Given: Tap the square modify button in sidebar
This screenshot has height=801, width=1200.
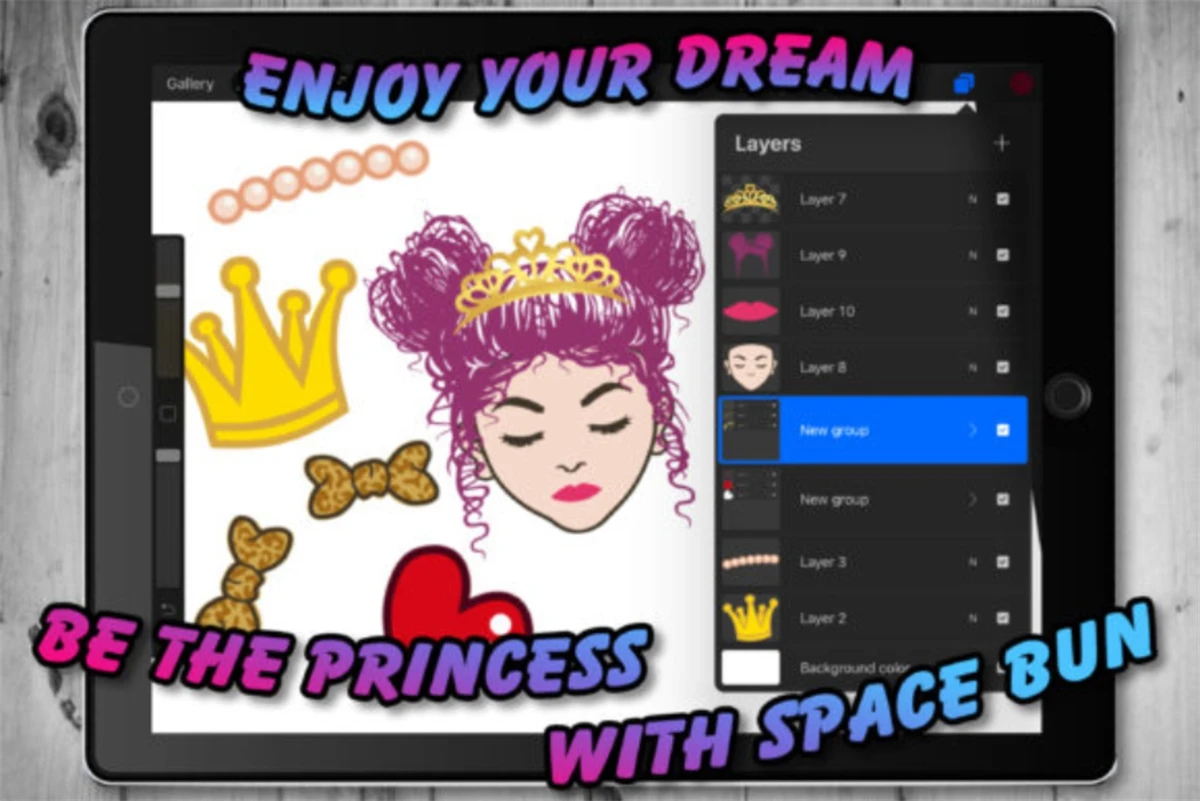Looking at the screenshot, I should coord(168,413).
